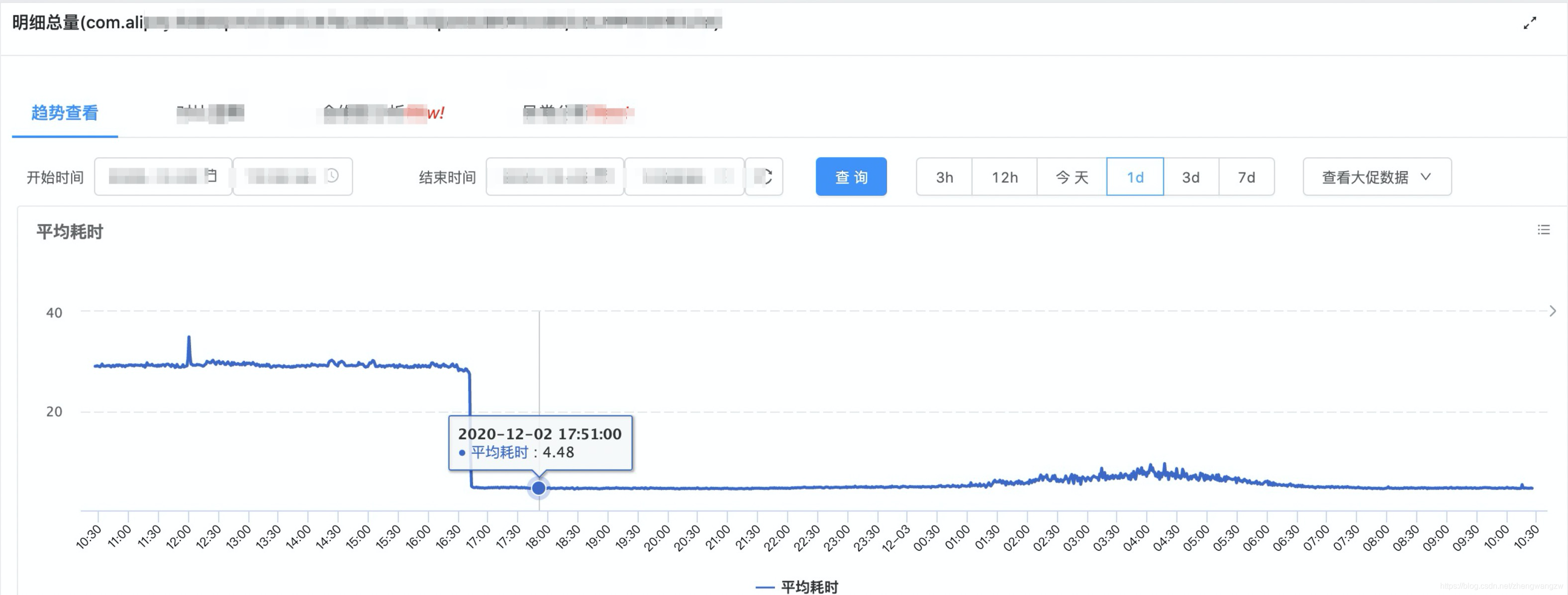Click the highlighted data point at 17:51
Image resolution: width=1568 pixels, height=595 pixels.
538,488
